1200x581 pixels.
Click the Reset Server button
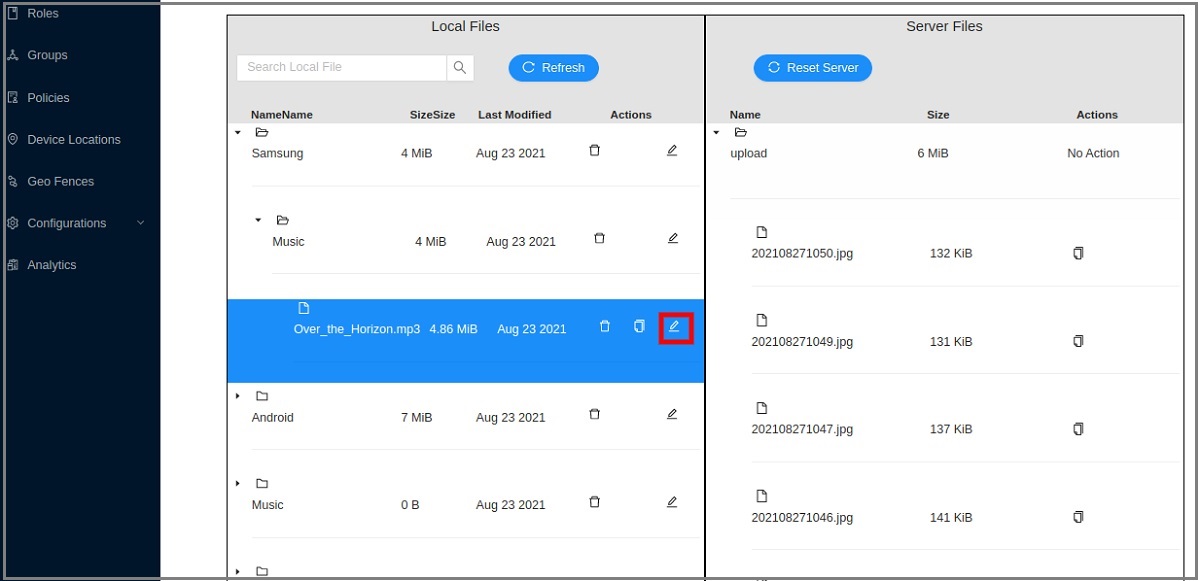(812, 68)
